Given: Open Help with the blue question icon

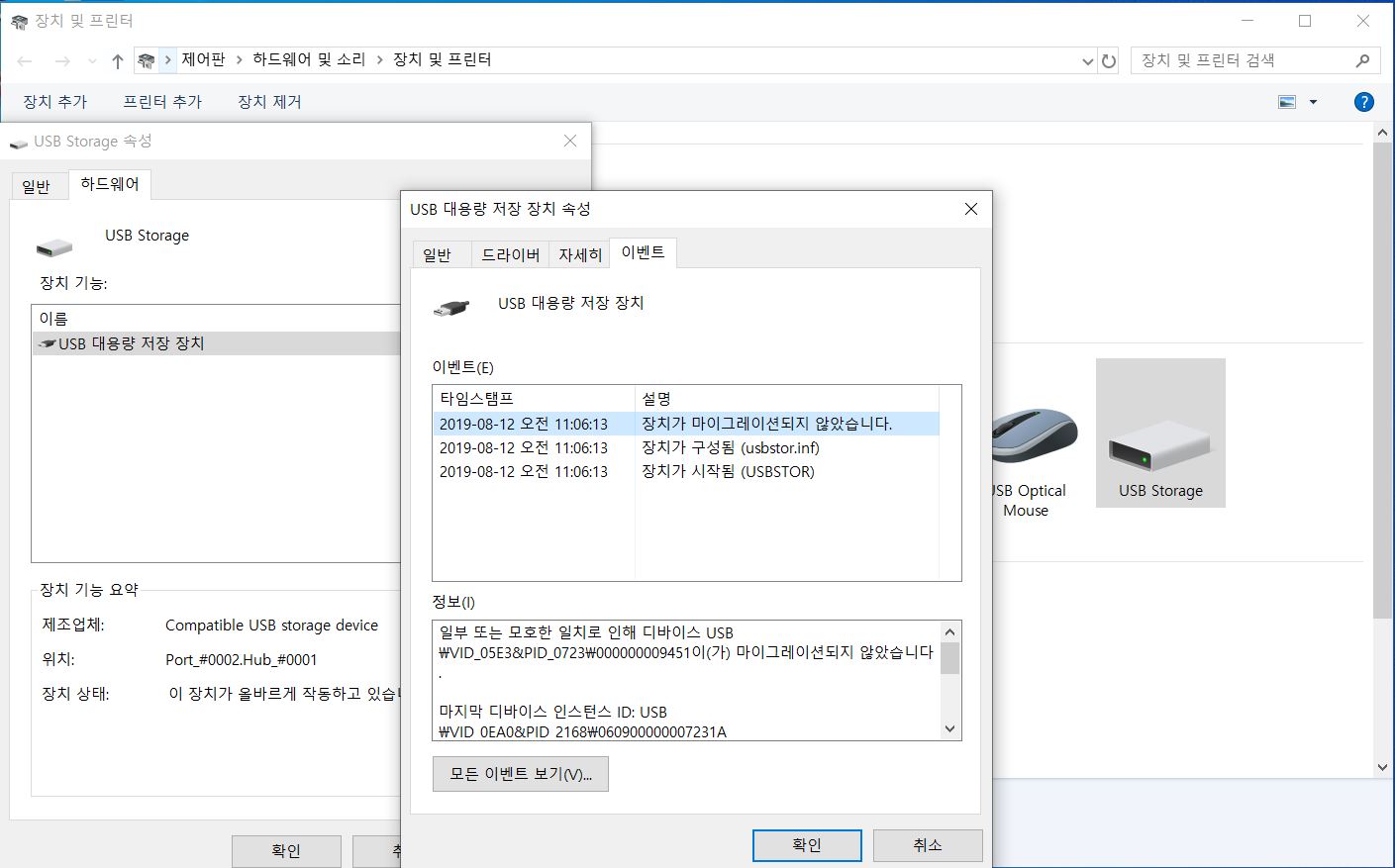Looking at the screenshot, I should [x=1363, y=102].
